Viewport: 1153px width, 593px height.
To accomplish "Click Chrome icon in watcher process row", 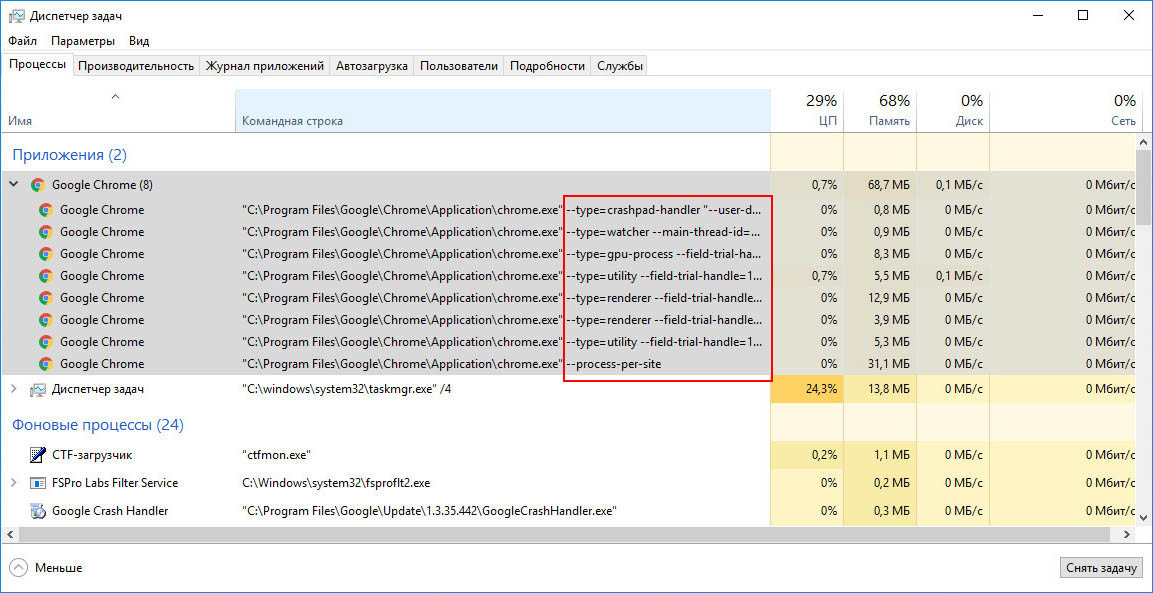I will [45, 232].
